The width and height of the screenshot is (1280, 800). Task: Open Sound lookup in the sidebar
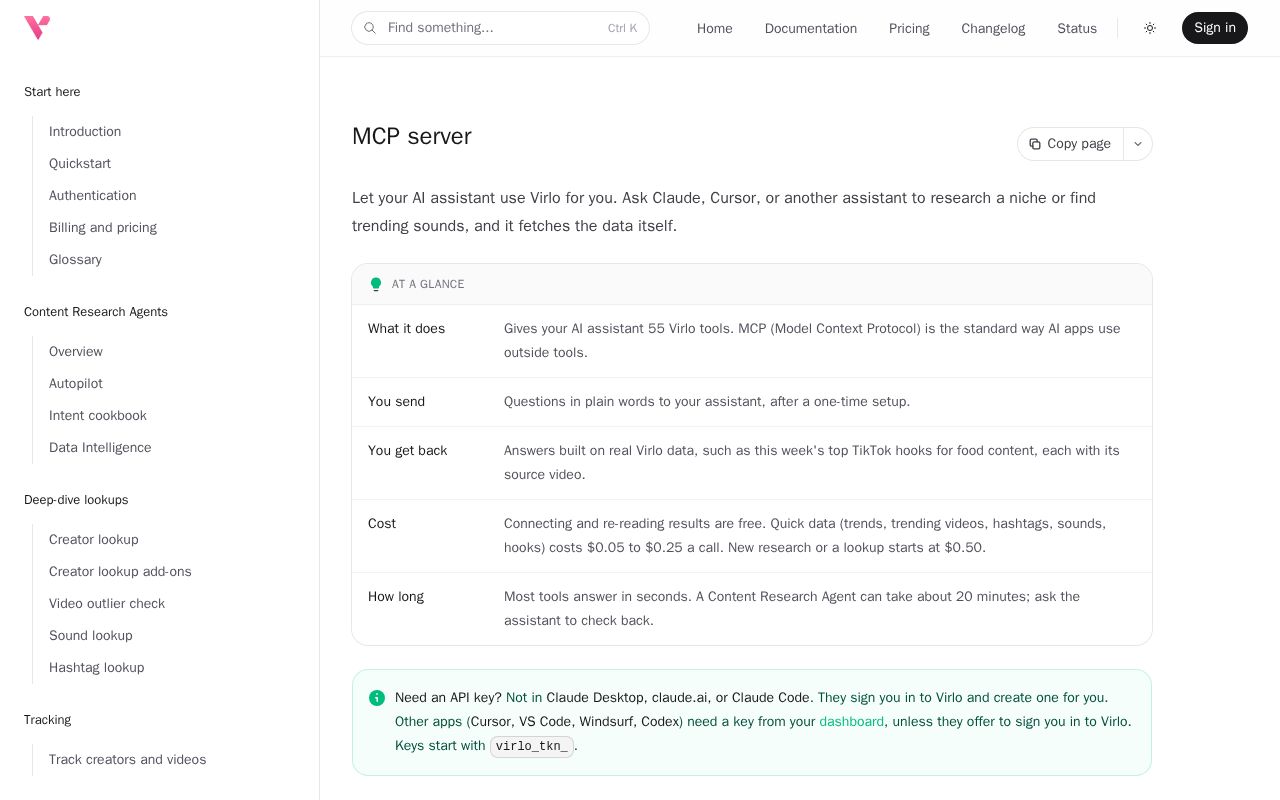(91, 636)
